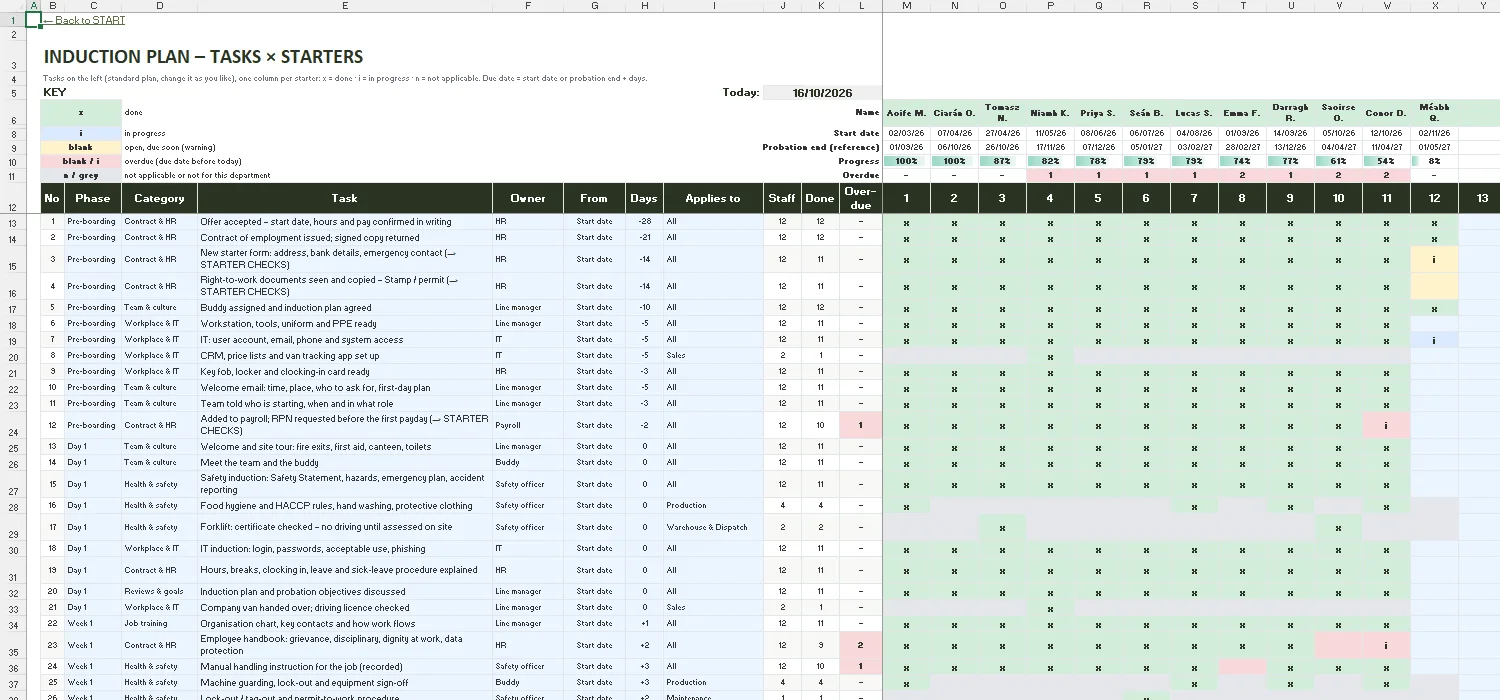Select row 12 header number

13,198
